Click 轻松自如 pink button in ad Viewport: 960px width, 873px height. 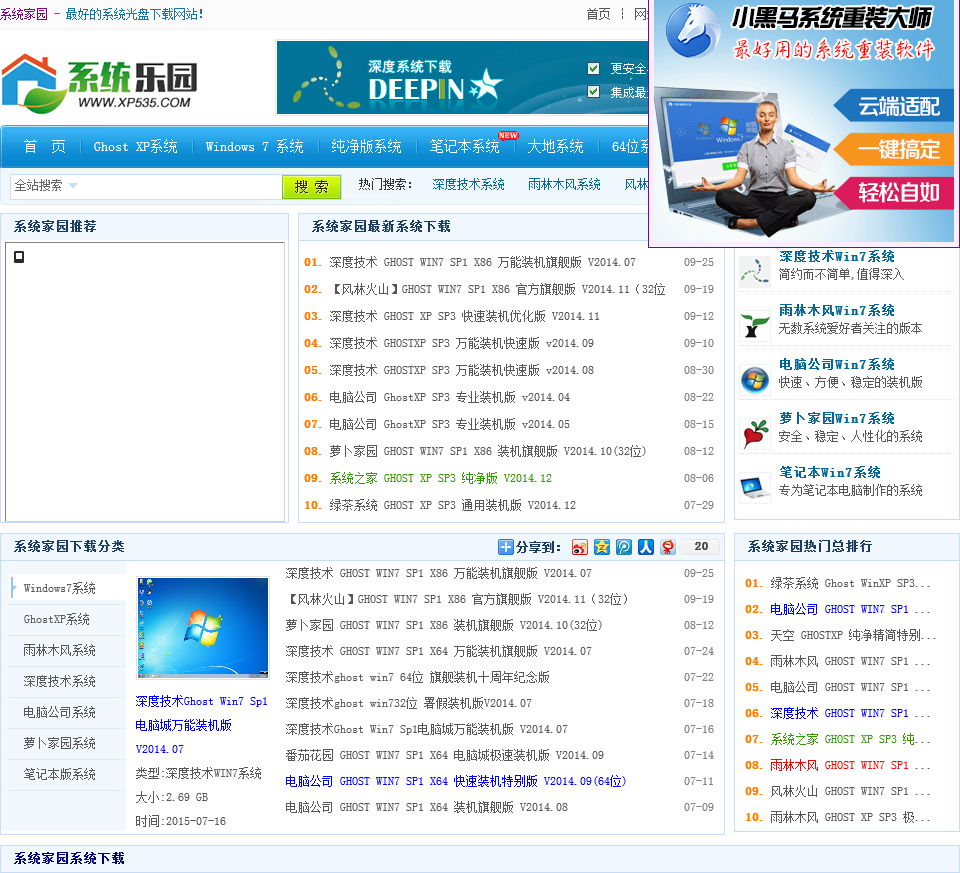coord(894,193)
